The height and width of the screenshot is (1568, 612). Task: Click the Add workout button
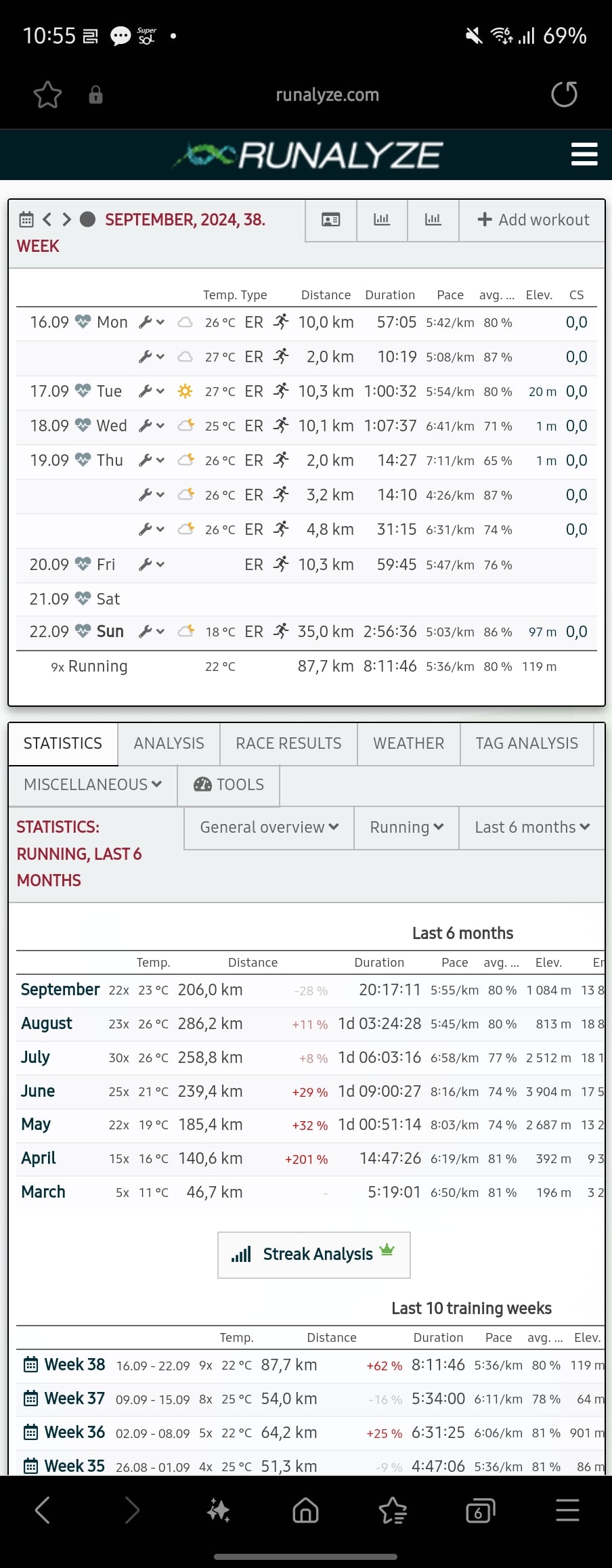533,220
